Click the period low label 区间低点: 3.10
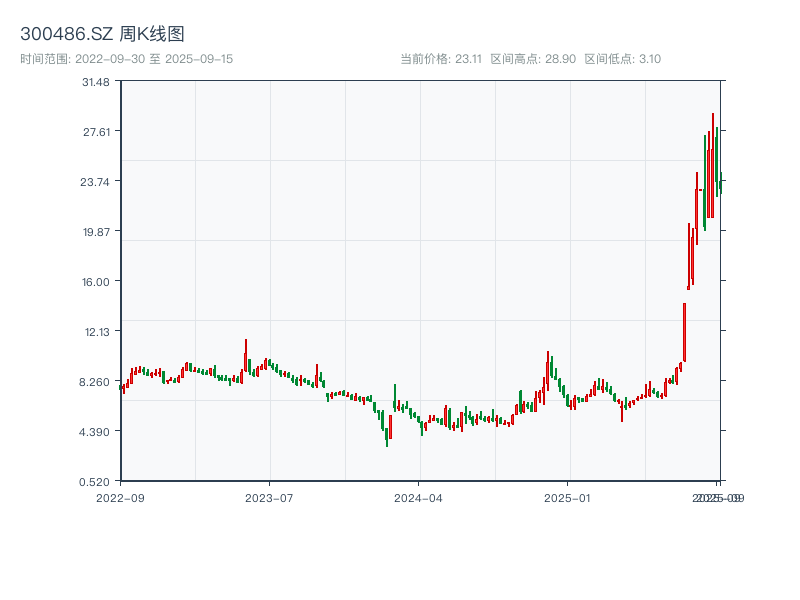Screen dimensions: 800x600 click(622, 59)
